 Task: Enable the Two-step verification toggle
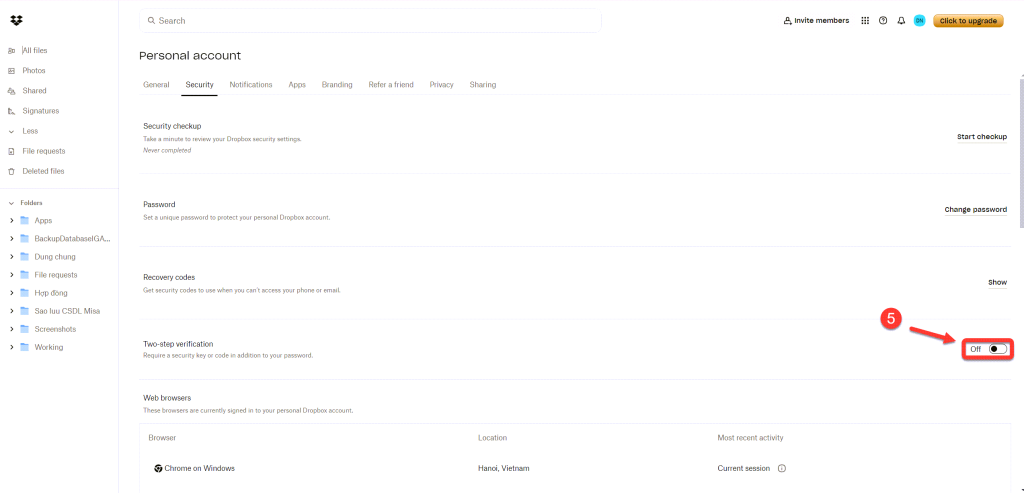(x=996, y=349)
